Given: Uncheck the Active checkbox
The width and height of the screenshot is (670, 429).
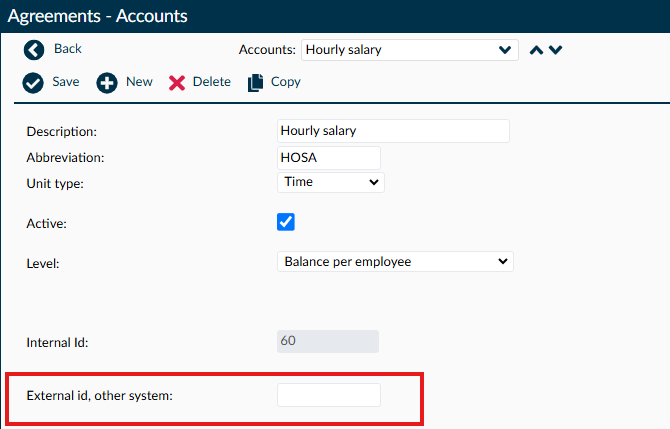Looking at the screenshot, I should coord(286,222).
